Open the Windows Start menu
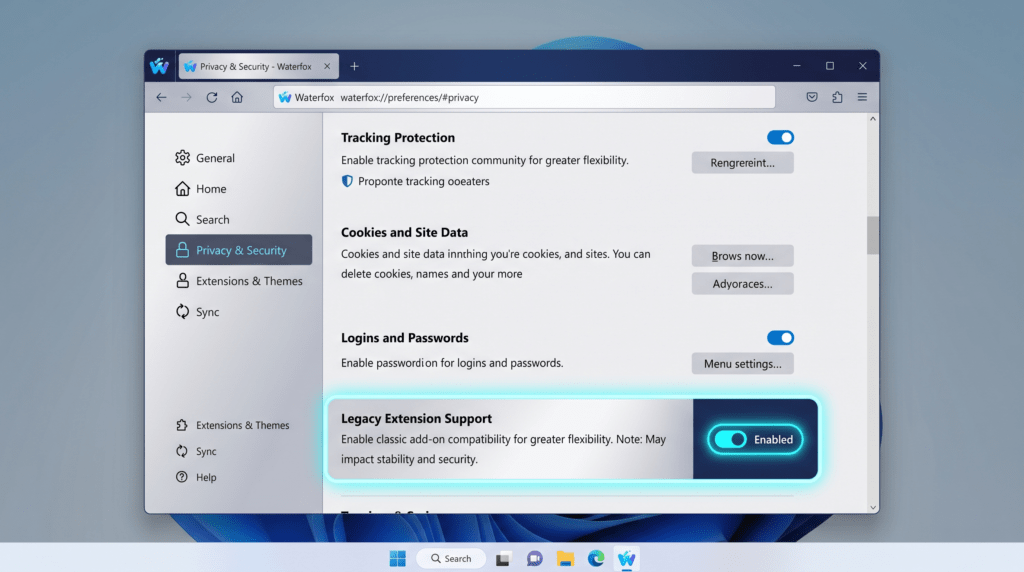Image resolution: width=1024 pixels, height=572 pixels. coord(397,558)
